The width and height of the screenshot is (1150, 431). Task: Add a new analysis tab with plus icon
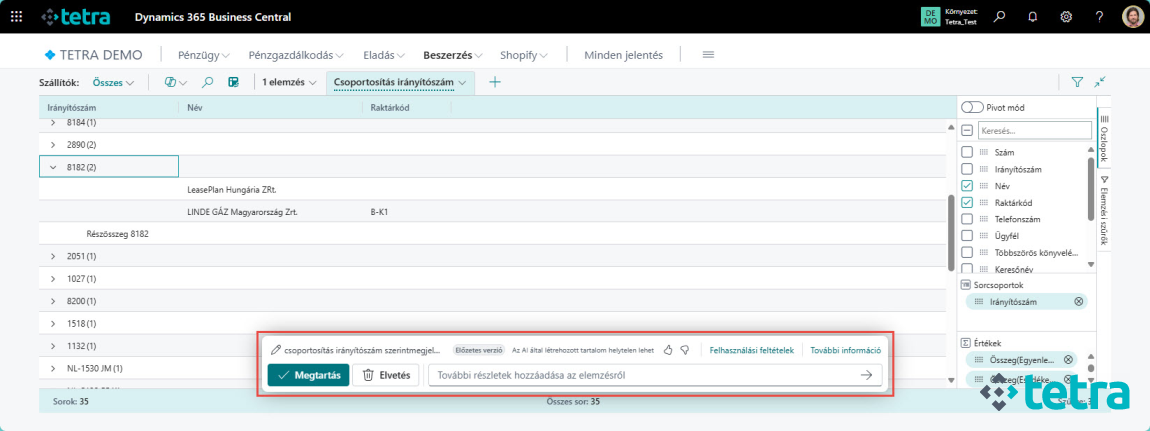point(494,82)
